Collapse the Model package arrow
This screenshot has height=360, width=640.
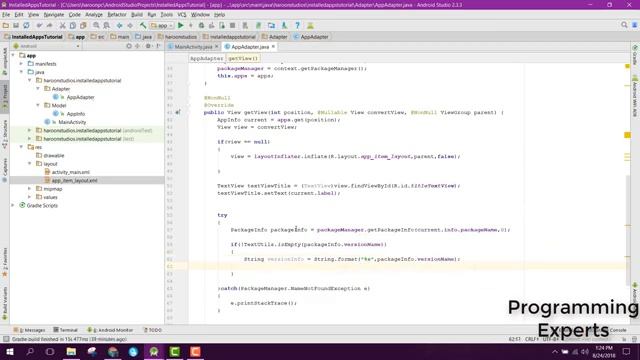click(x=38, y=105)
